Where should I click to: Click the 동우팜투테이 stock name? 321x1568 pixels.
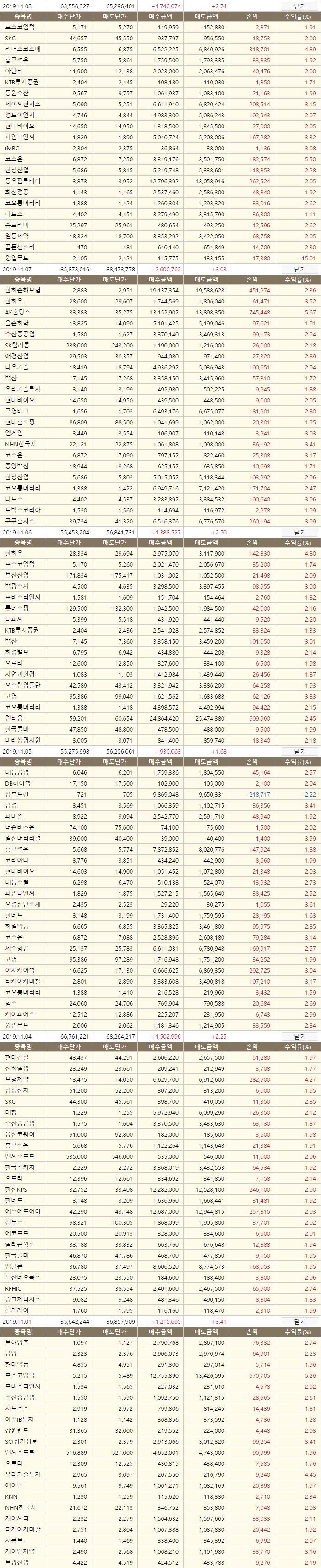tap(23, 181)
